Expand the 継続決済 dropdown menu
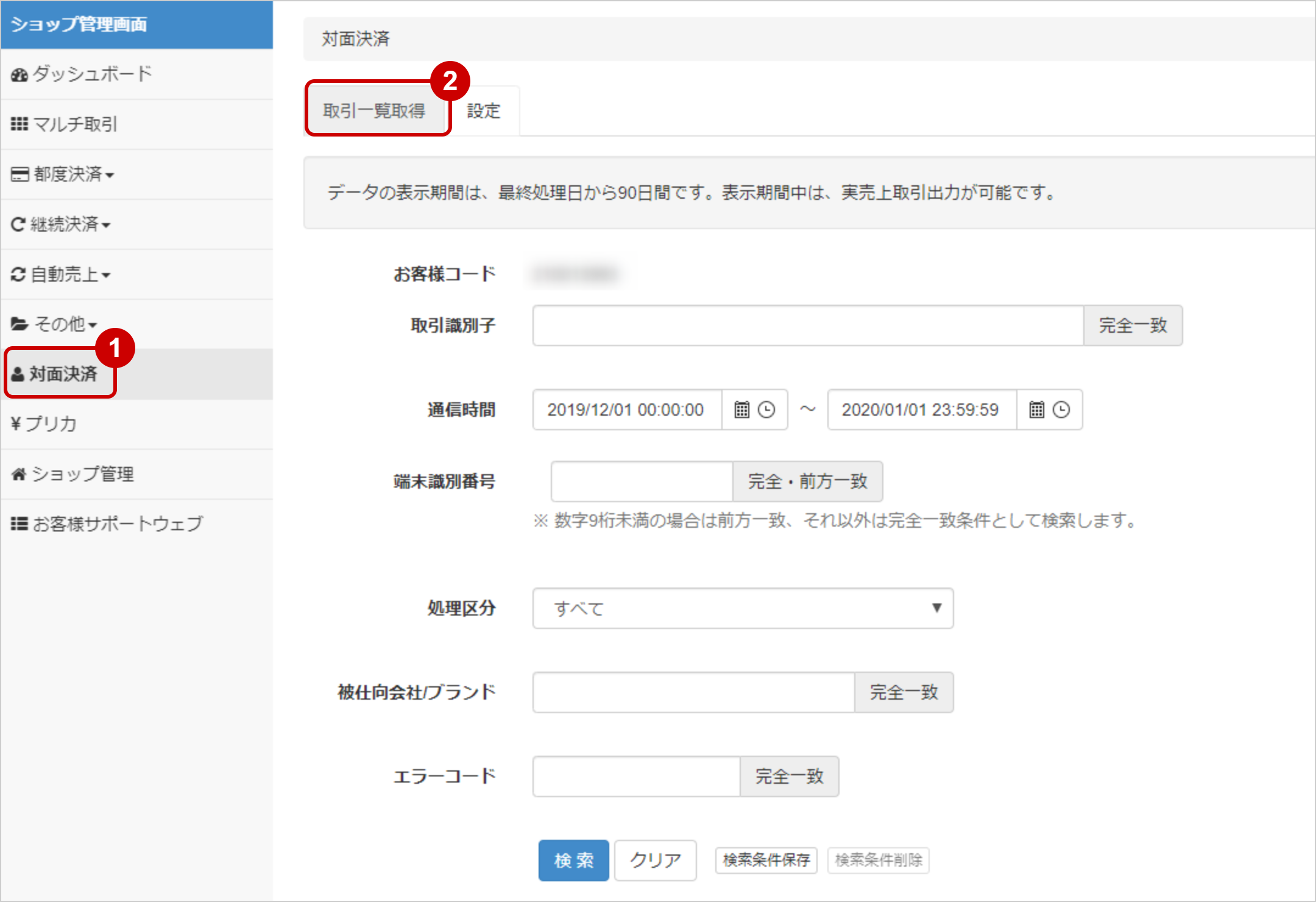This screenshot has height=902, width=1316. tap(136, 224)
